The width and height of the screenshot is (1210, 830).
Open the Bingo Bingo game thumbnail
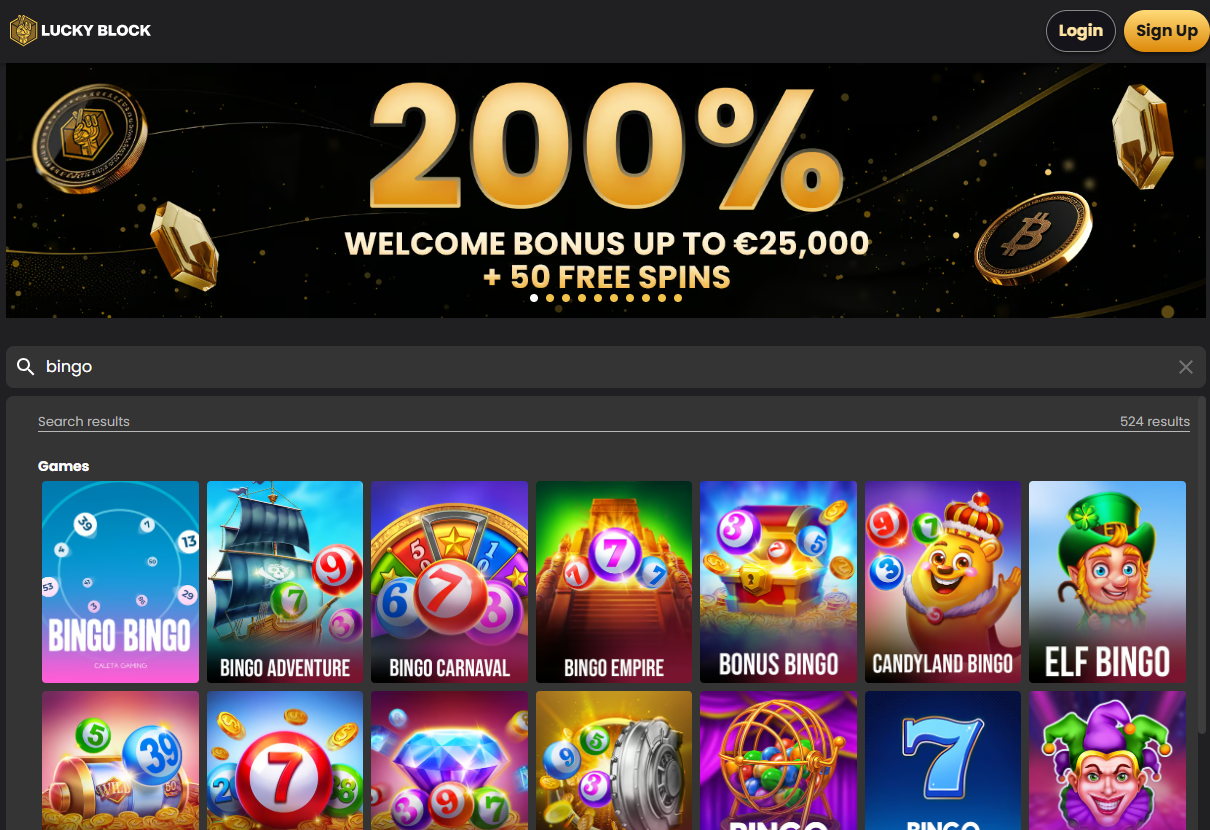tap(120, 582)
